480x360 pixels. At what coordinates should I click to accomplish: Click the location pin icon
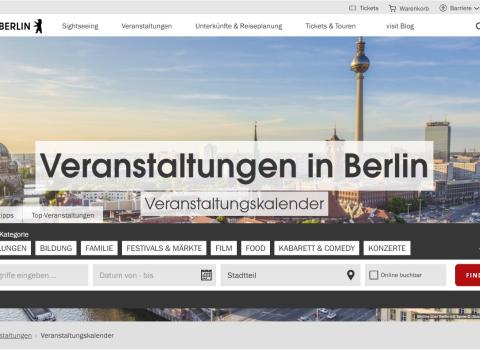[350, 275]
